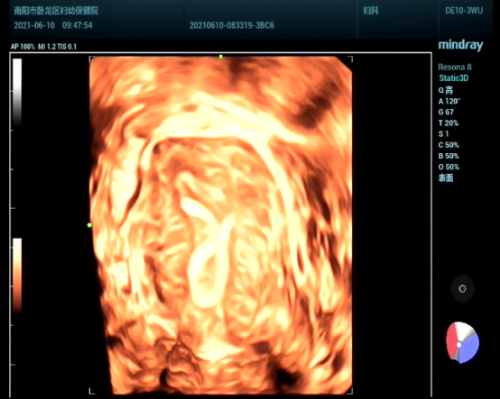This screenshot has width=500, height=399.
Task: Click the 3D orientation fan indicator
Action: pyautogui.click(x=462, y=342)
